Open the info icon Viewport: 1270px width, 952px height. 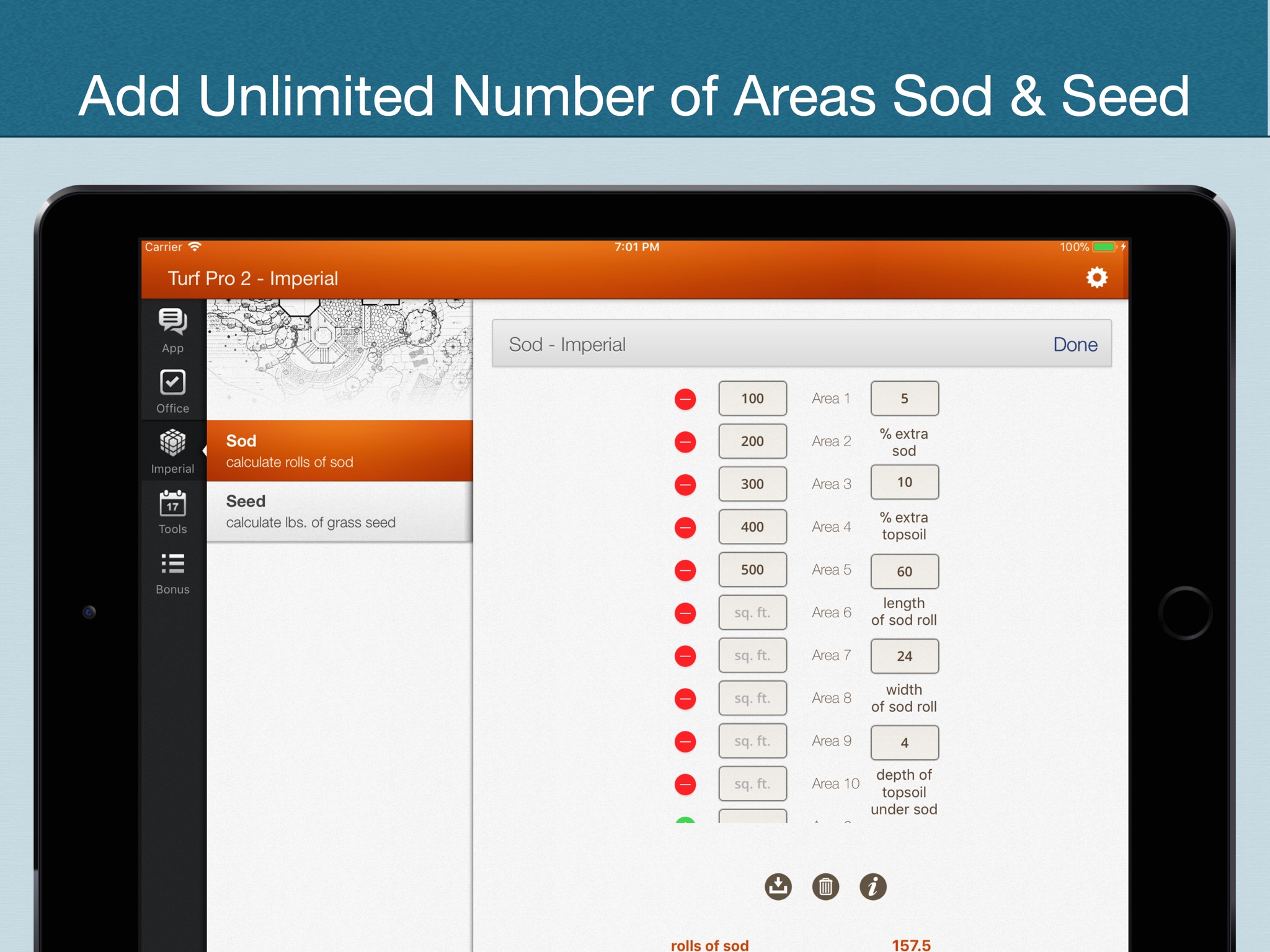click(873, 886)
